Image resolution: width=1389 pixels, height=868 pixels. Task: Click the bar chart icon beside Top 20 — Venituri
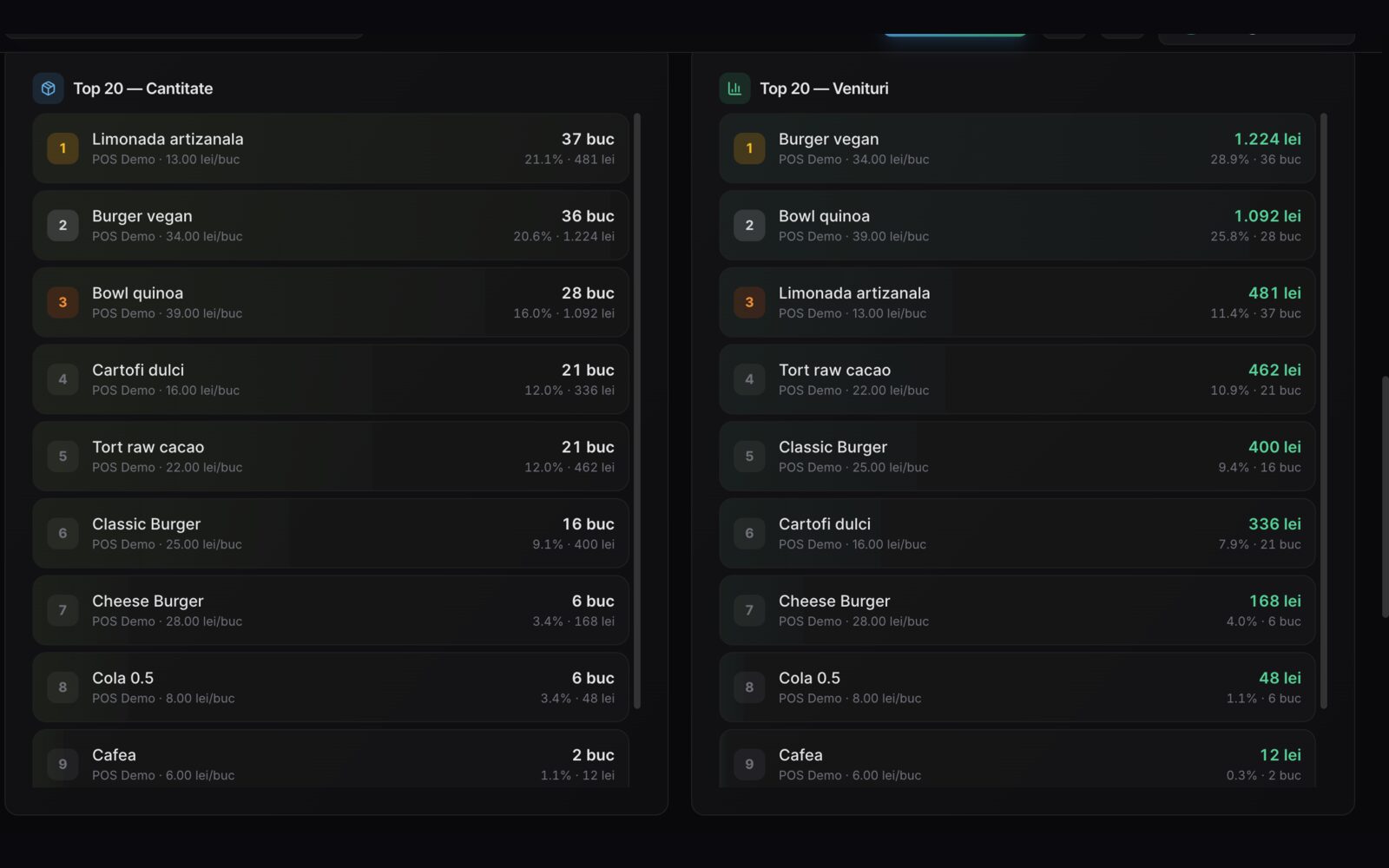(734, 89)
